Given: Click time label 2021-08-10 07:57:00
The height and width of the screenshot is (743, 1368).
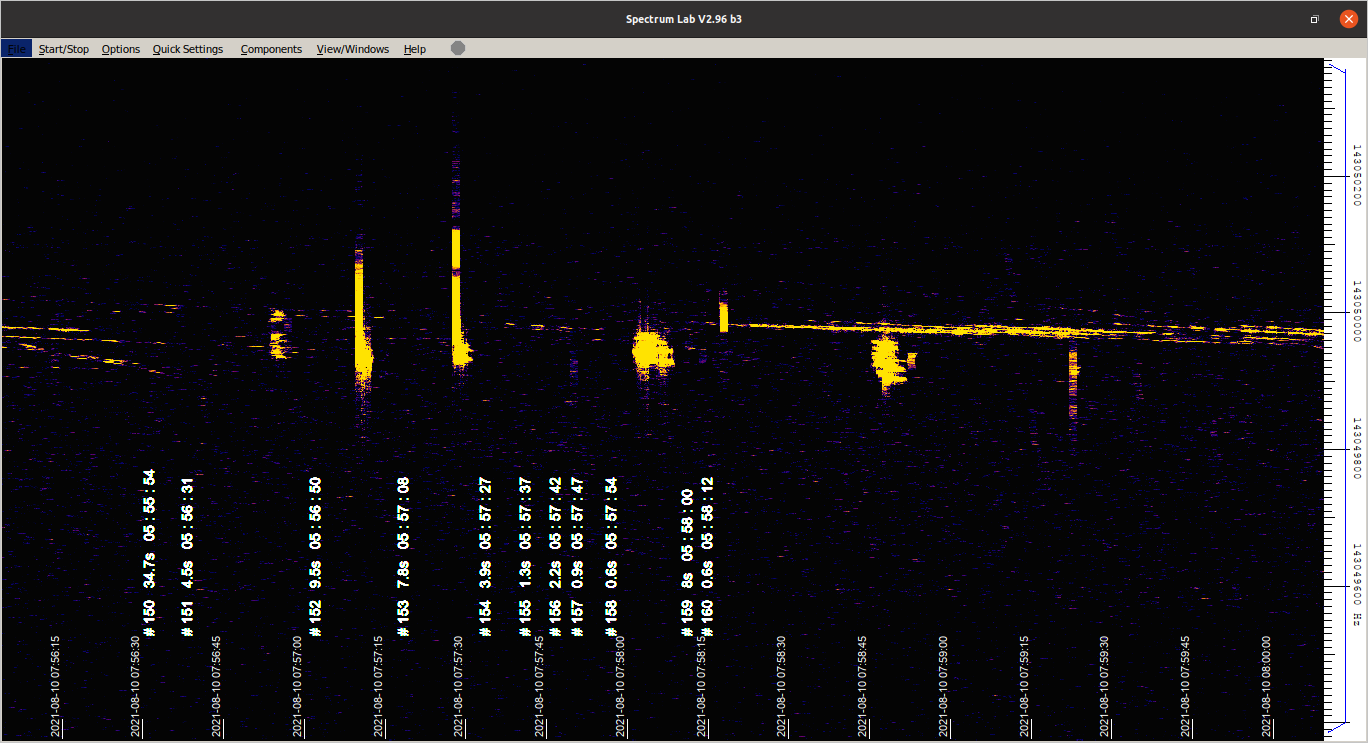Looking at the screenshot, I should tap(297, 686).
